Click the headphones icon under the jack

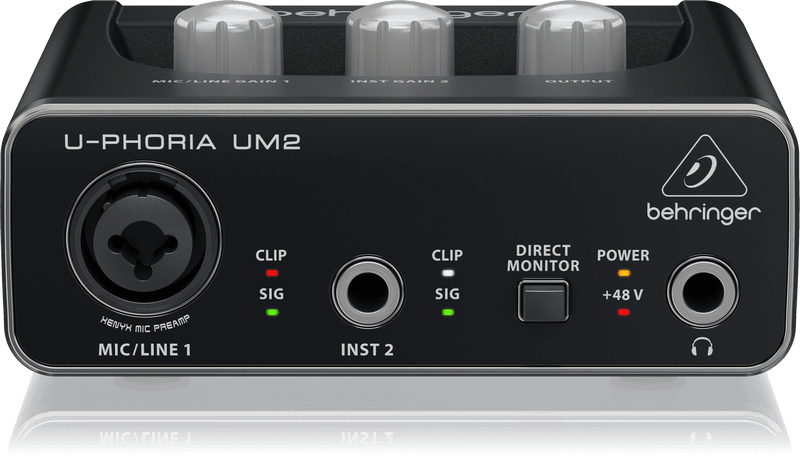click(x=702, y=348)
